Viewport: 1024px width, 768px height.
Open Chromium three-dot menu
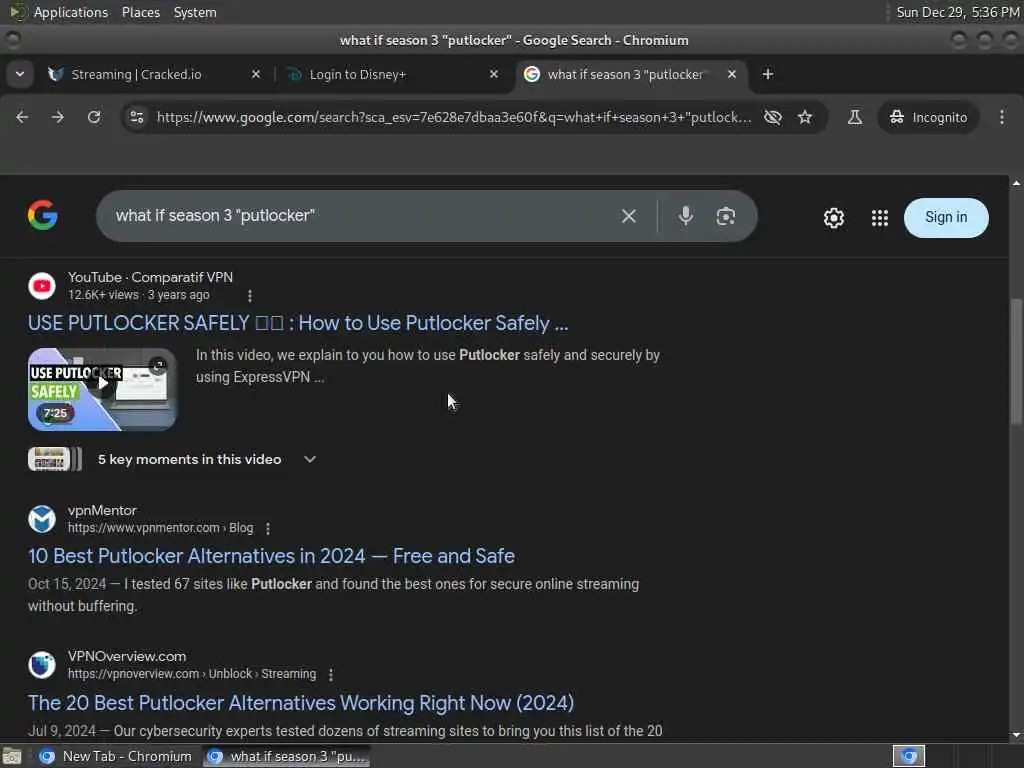coord(1002,117)
